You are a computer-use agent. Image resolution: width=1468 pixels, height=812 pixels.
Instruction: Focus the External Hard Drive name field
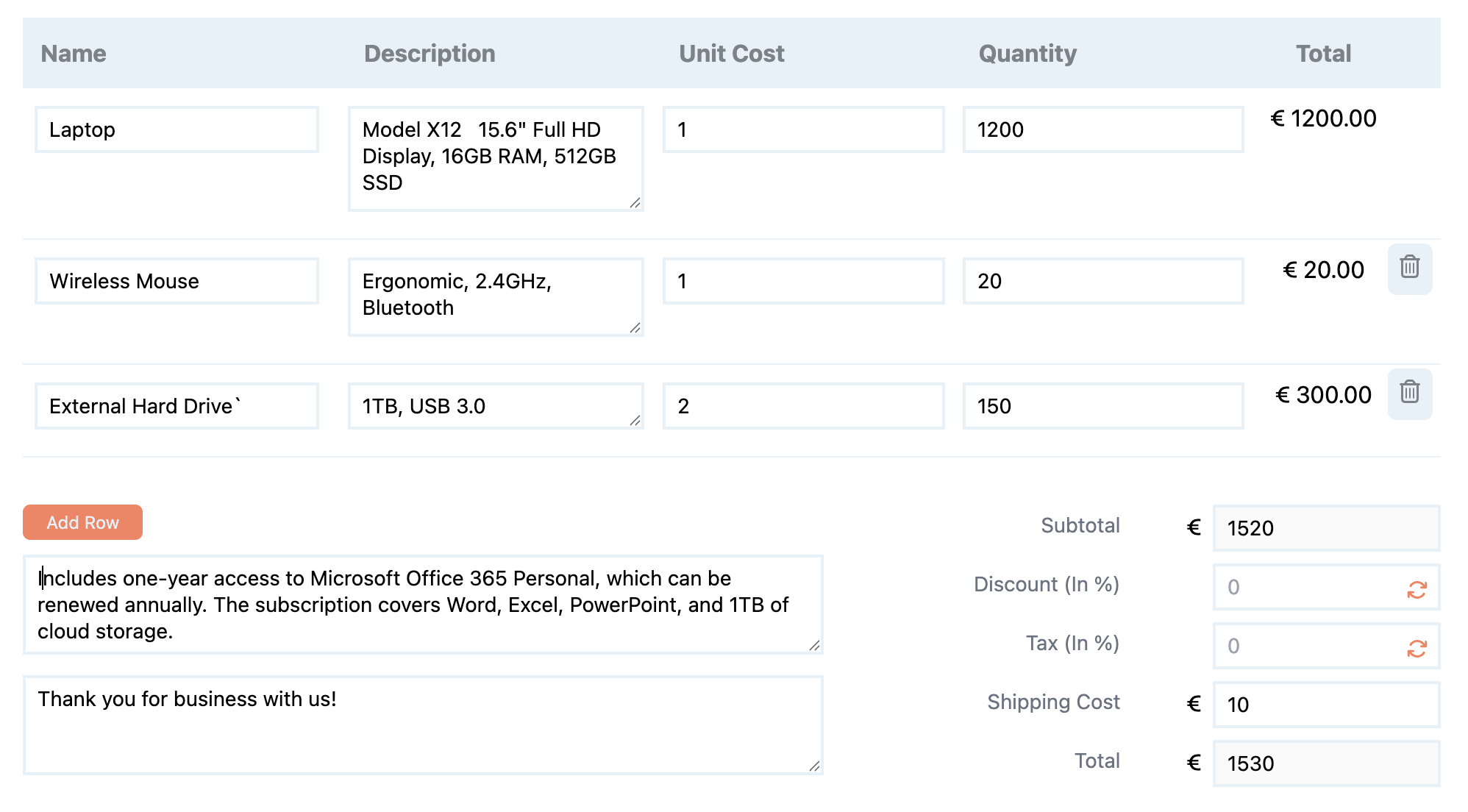click(x=177, y=406)
